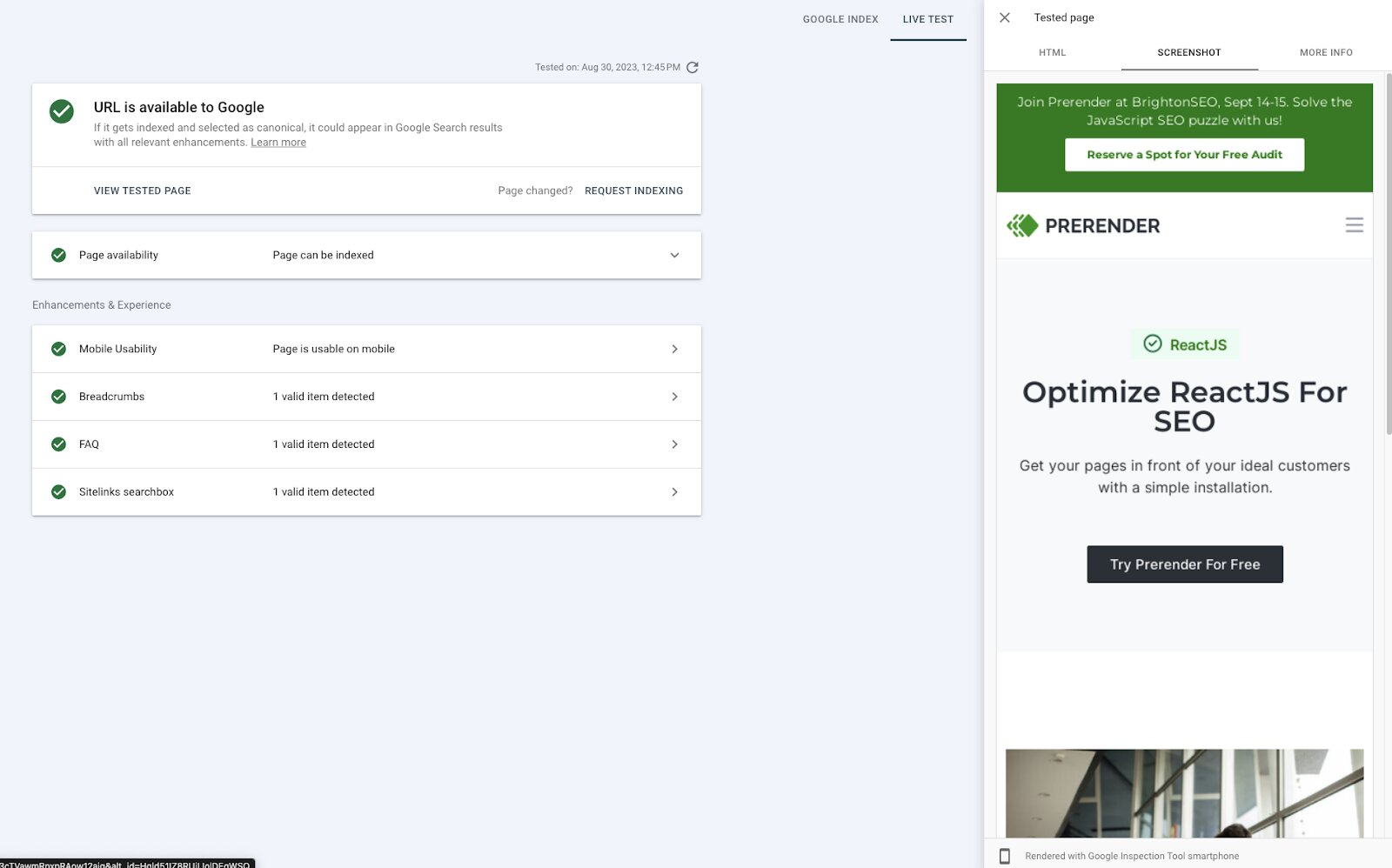The image size is (1392, 868).
Task: Click the 'Enhancements & Experience' heading
Action: pos(102,305)
